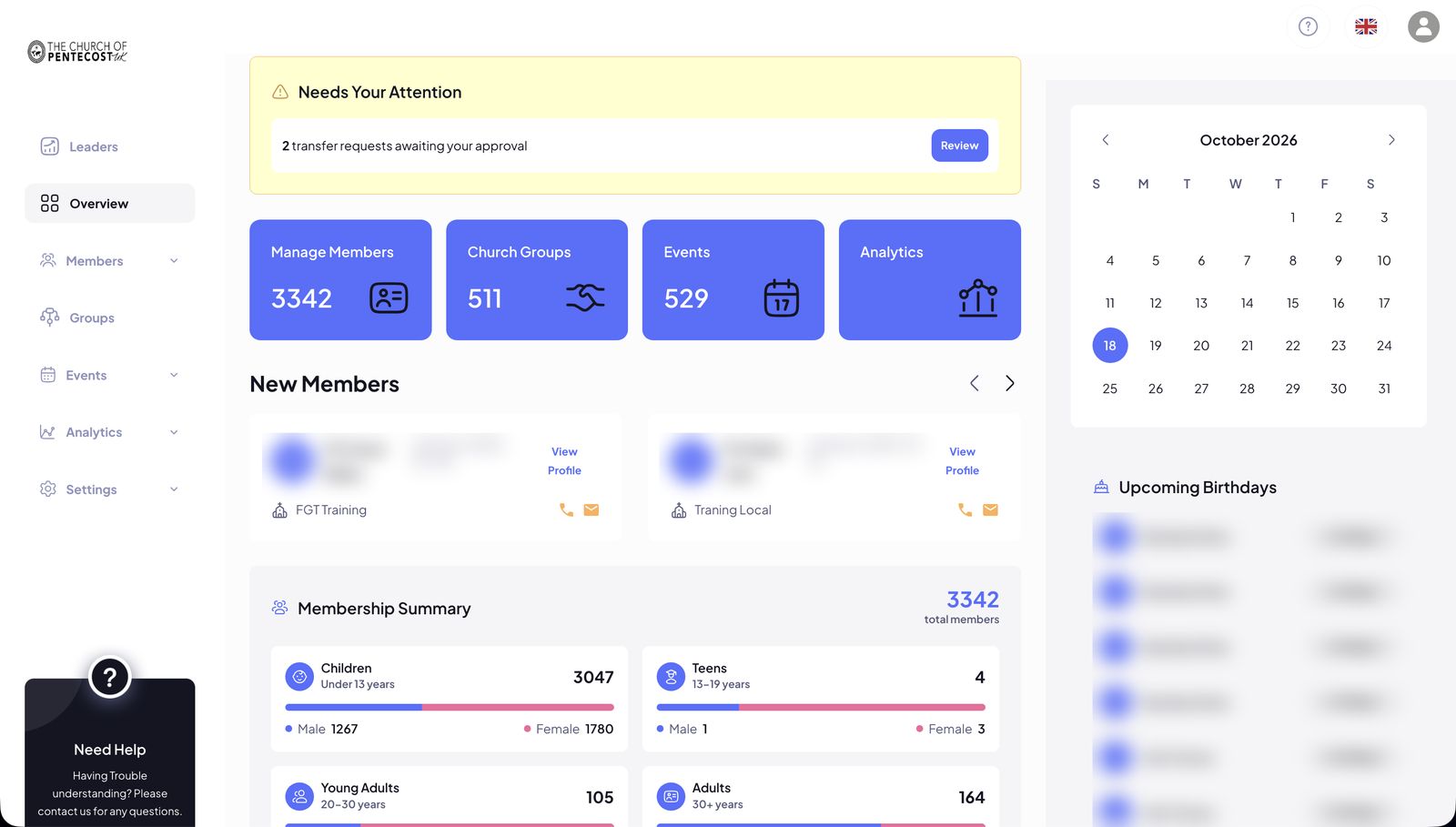This screenshot has width=1456, height=827.
Task: Click the Young Adults count 105
Action: point(600,797)
